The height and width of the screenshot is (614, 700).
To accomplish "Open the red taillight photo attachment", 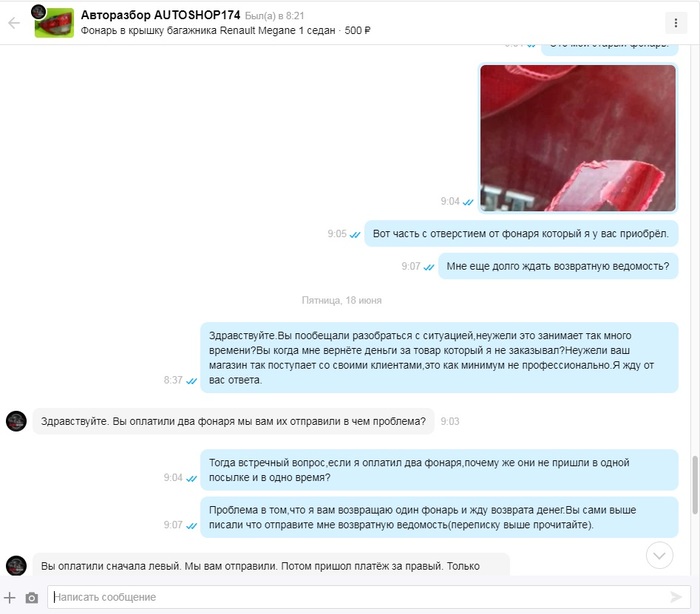I will click(578, 138).
